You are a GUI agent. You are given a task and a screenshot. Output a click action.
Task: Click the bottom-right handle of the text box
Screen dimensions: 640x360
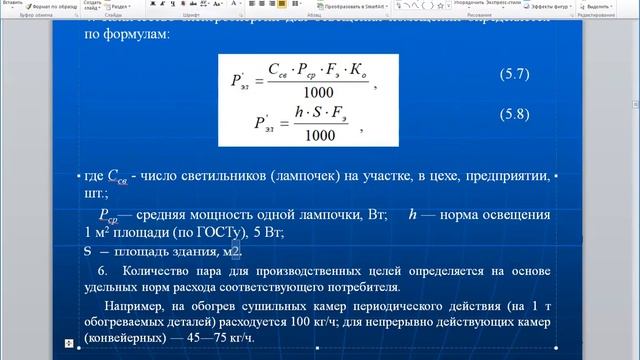556,348
